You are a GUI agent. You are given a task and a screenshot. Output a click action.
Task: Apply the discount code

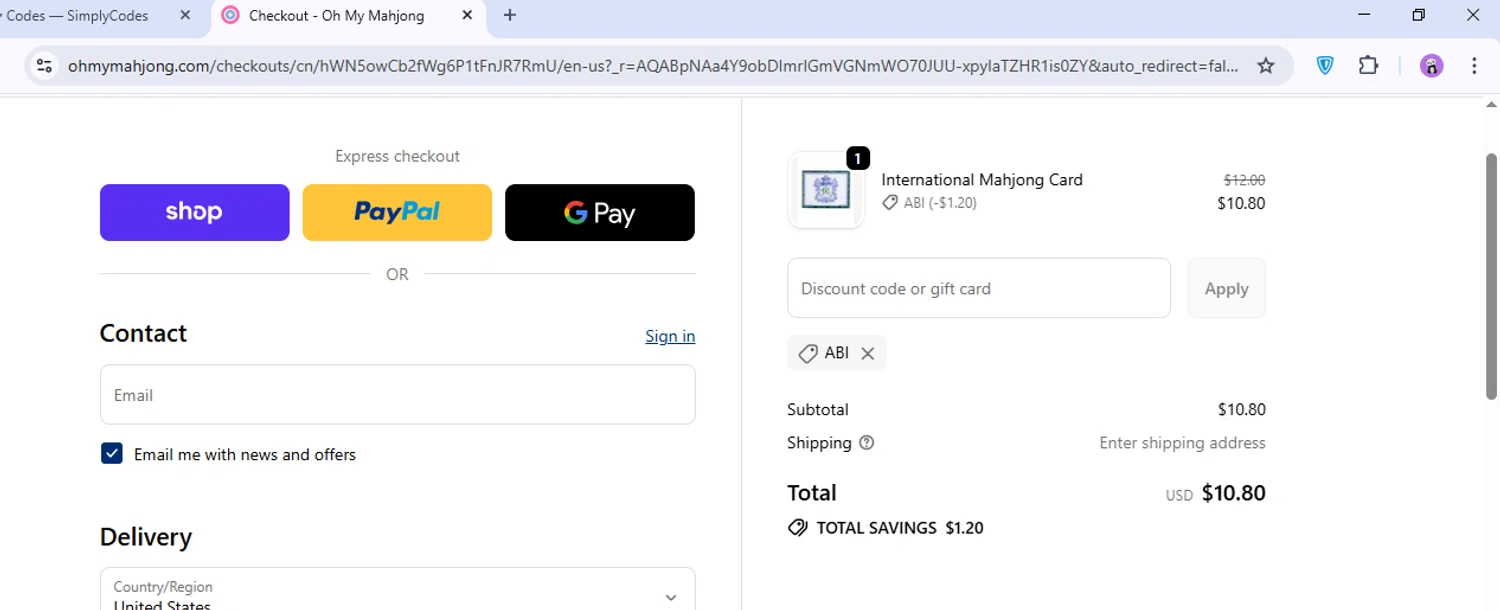1226,288
